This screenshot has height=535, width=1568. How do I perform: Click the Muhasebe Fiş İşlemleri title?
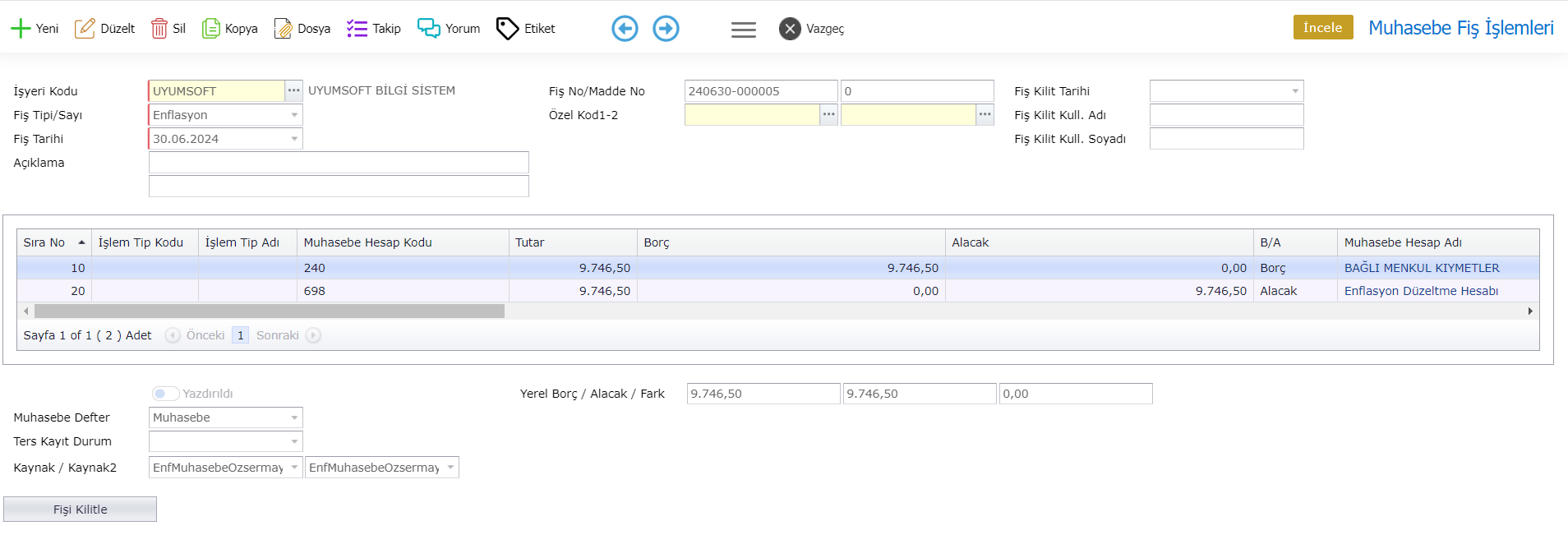1461,28
